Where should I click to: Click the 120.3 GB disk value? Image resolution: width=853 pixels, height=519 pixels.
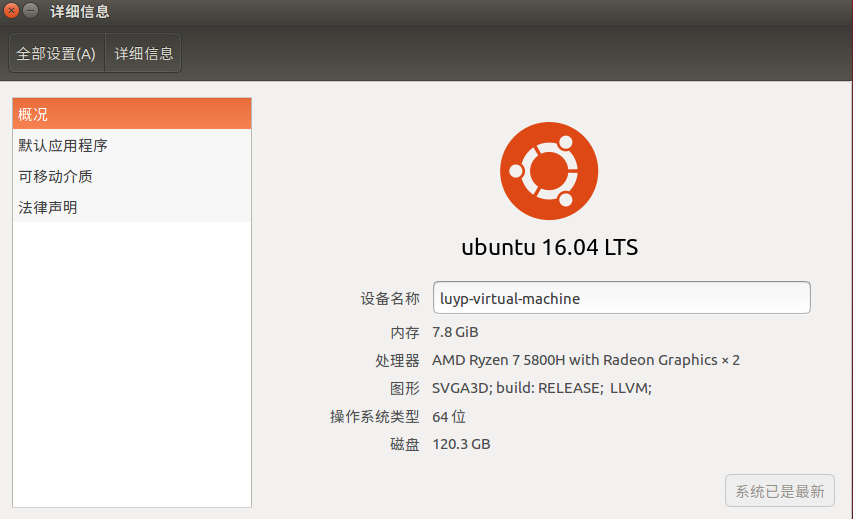tap(461, 444)
